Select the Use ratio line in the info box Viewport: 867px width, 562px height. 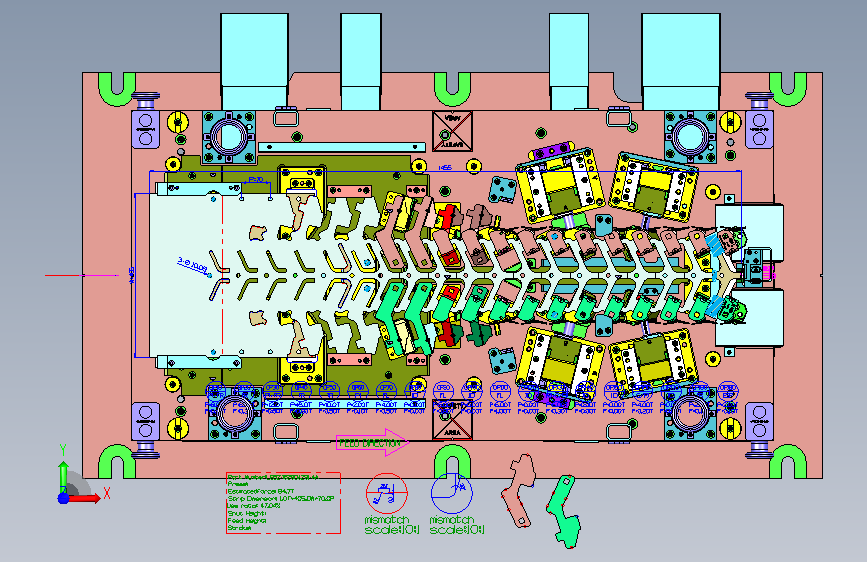pos(254,506)
